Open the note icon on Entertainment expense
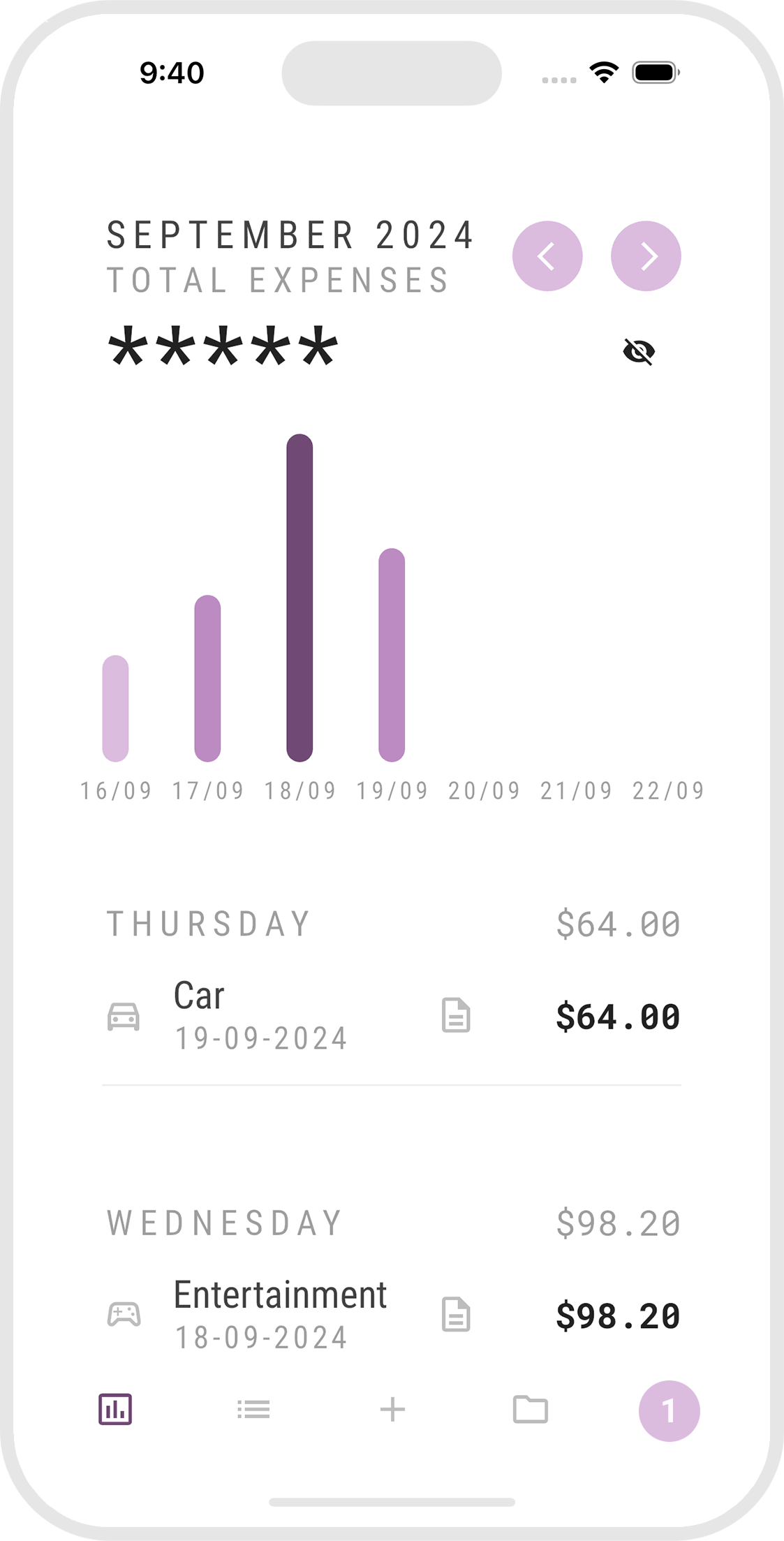The width and height of the screenshot is (784, 1541). point(456,1315)
